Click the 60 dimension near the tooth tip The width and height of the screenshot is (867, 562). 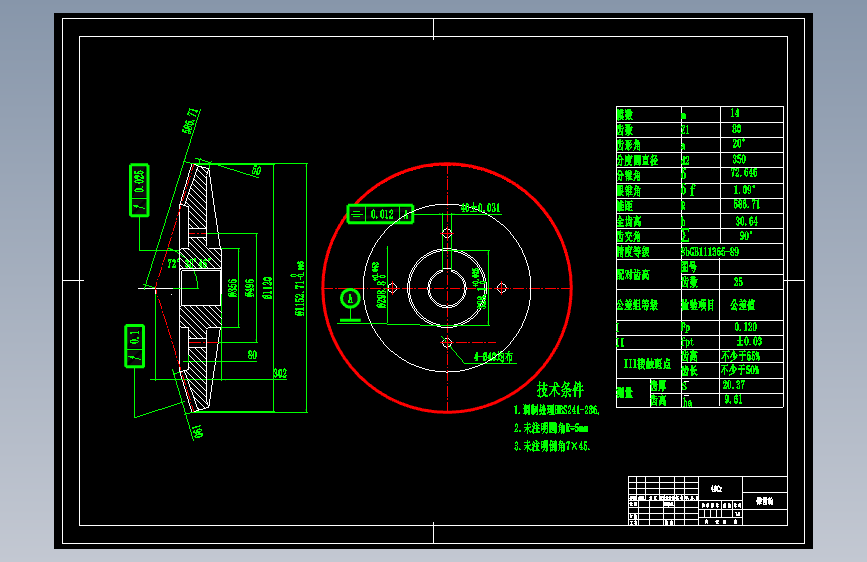(x=257, y=170)
